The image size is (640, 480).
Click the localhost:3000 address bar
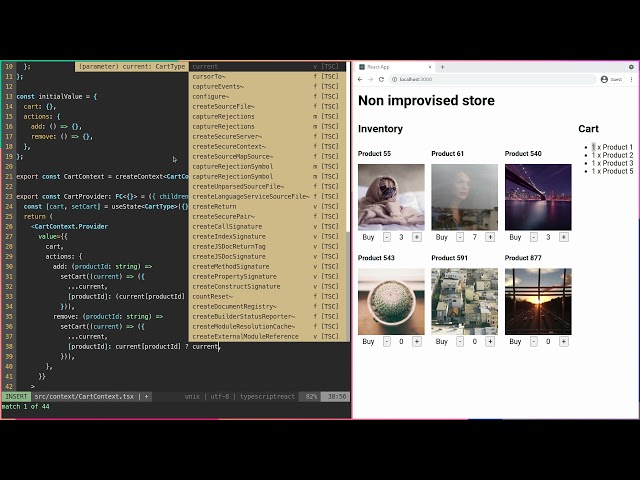(x=492, y=79)
